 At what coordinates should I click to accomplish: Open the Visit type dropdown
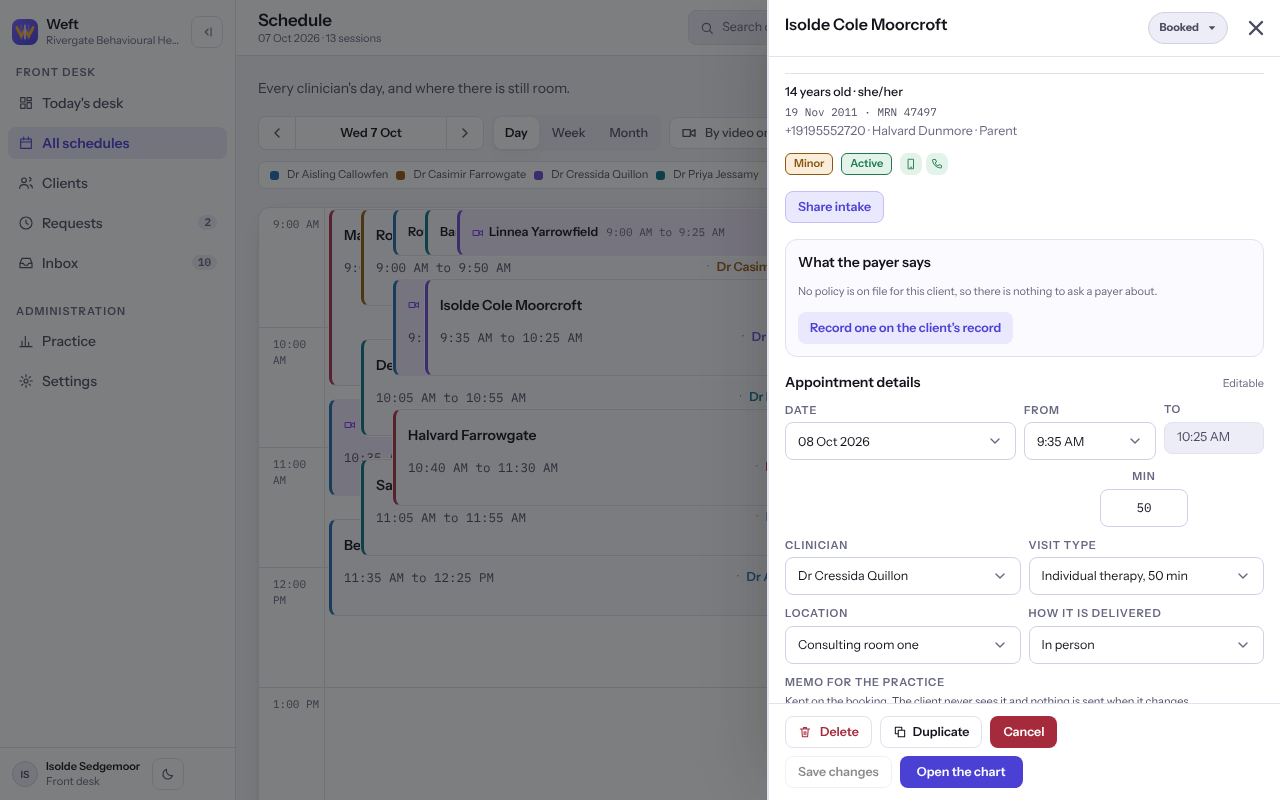(1146, 576)
